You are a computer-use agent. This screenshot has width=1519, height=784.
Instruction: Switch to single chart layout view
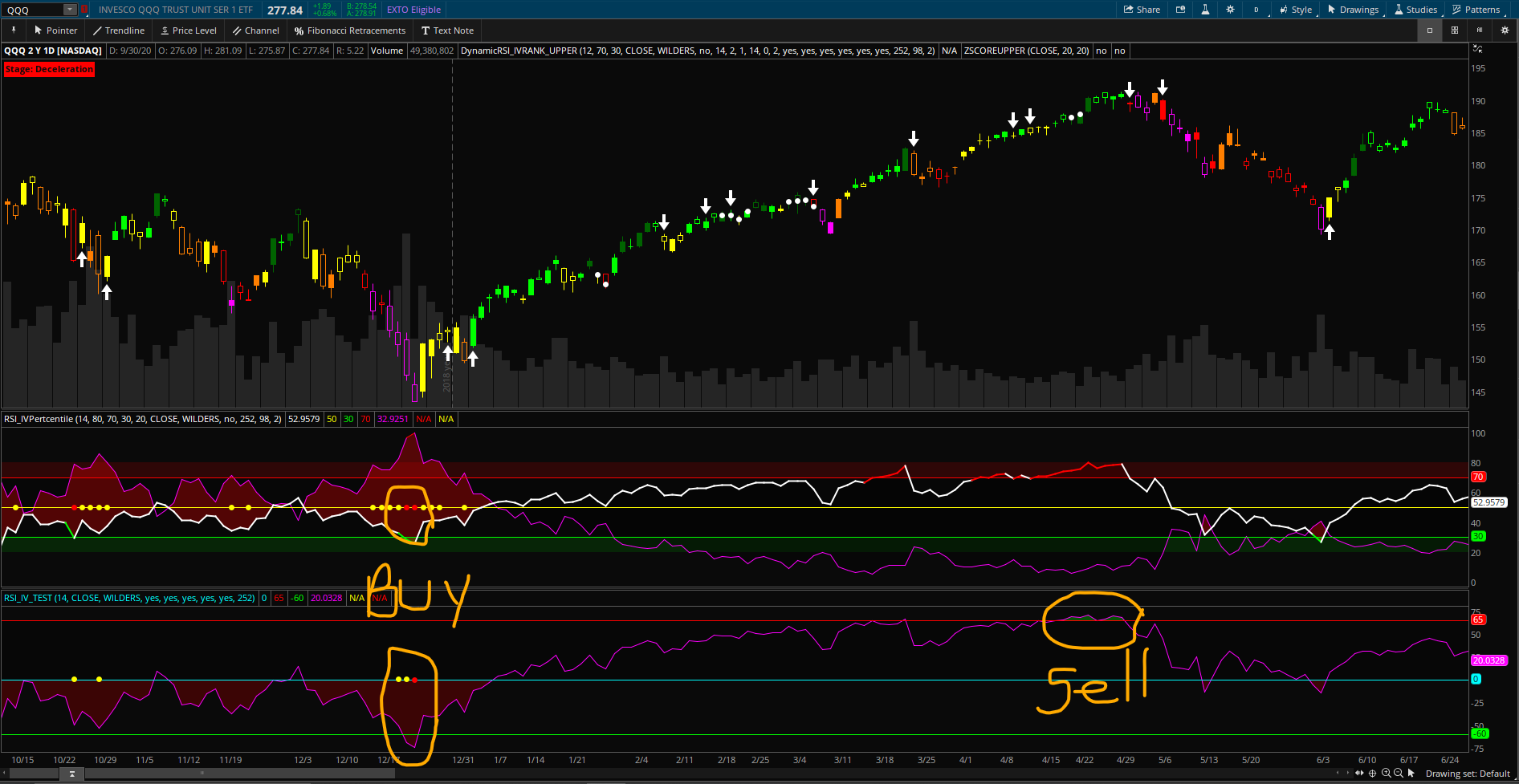(x=1429, y=30)
